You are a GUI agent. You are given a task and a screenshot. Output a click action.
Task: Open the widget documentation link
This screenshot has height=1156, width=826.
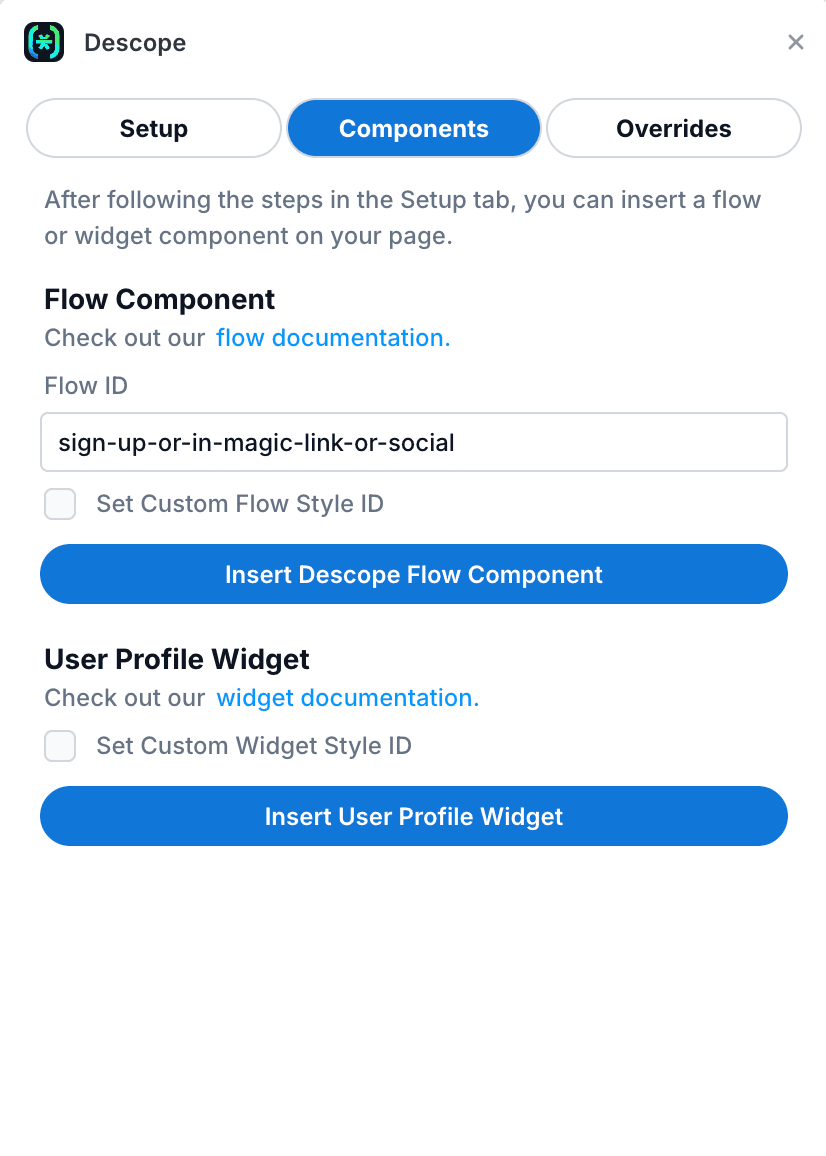tap(347, 698)
